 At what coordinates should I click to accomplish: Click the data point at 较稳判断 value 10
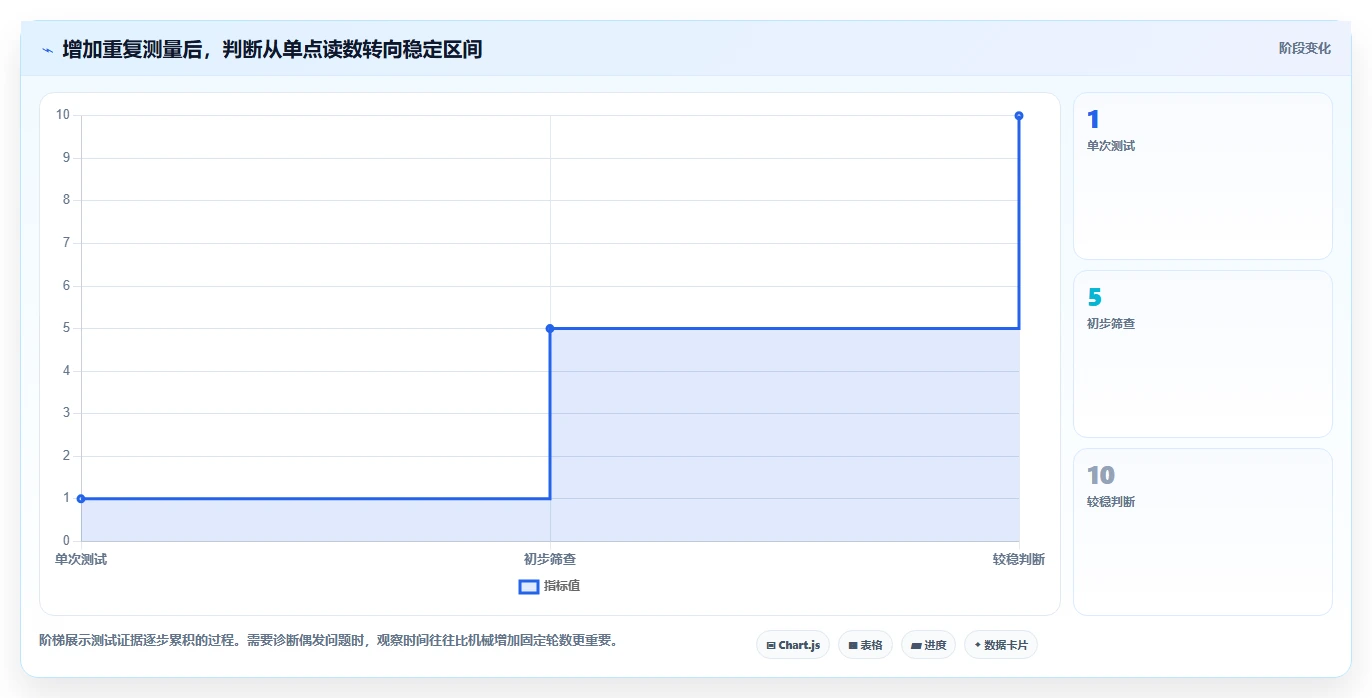coord(1019,116)
